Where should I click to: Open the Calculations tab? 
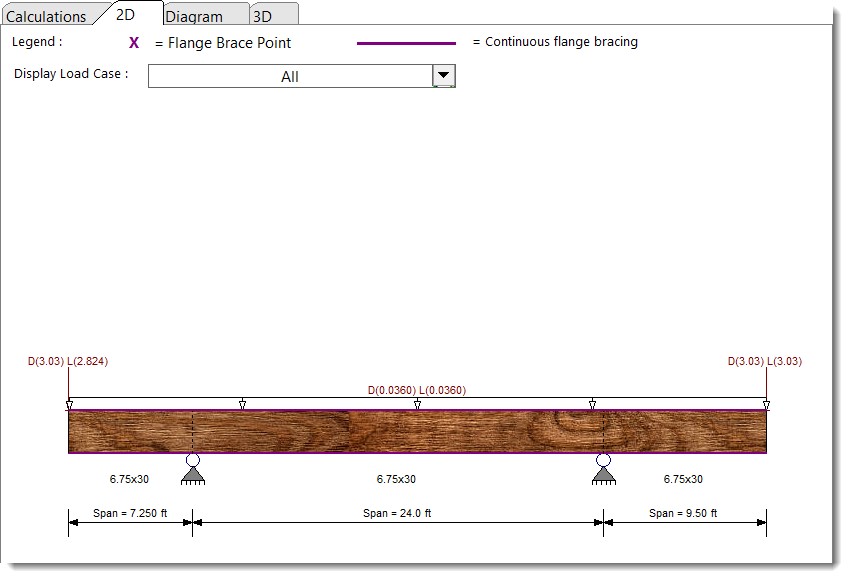tap(46, 16)
